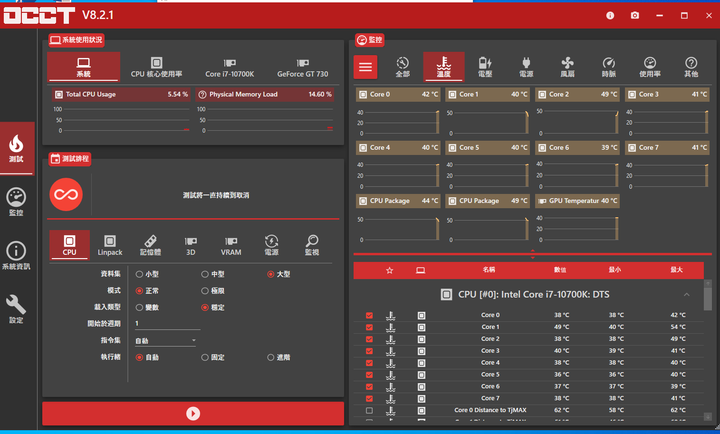Open the Core i7-10700K usage tab
This screenshot has height=434, width=720.
[230, 67]
